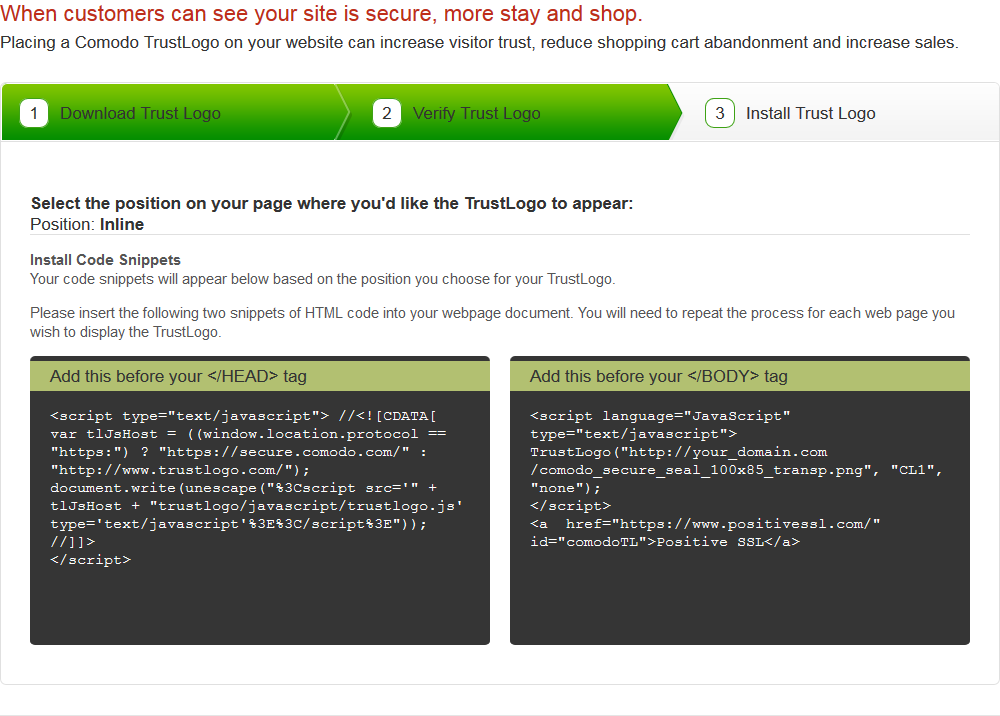
Task: Click the step 2 number badge
Action: (387, 113)
